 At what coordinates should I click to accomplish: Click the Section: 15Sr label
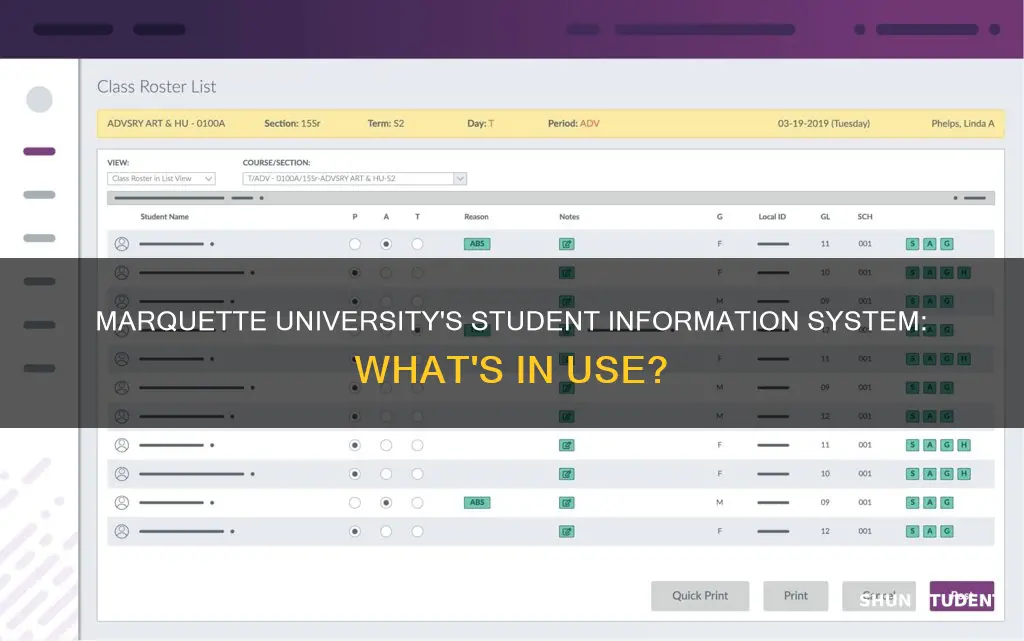pos(292,123)
